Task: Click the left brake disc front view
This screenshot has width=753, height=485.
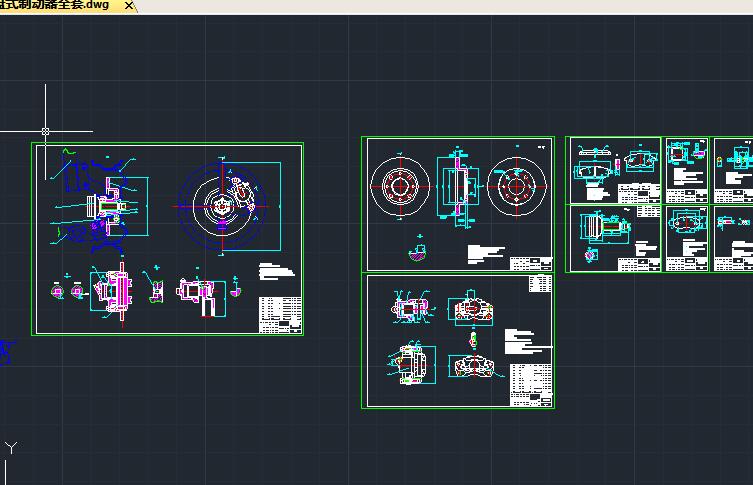Action: point(400,186)
